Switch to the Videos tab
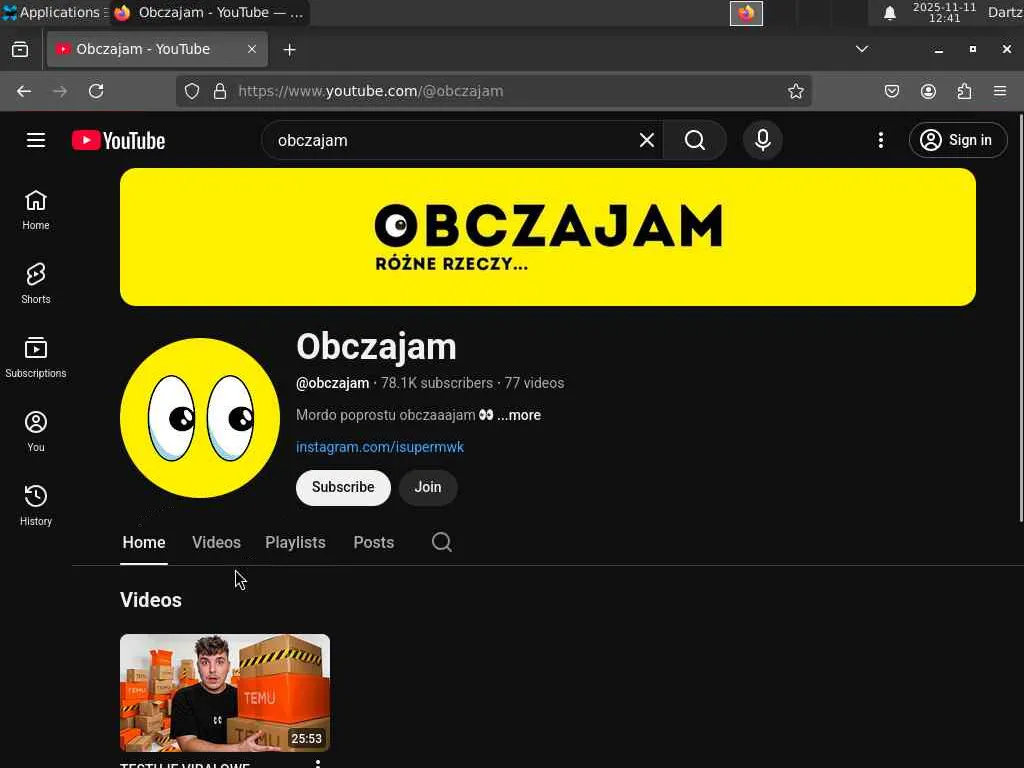The width and height of the screenshot is (1024, 768). [x=216, y=543]
